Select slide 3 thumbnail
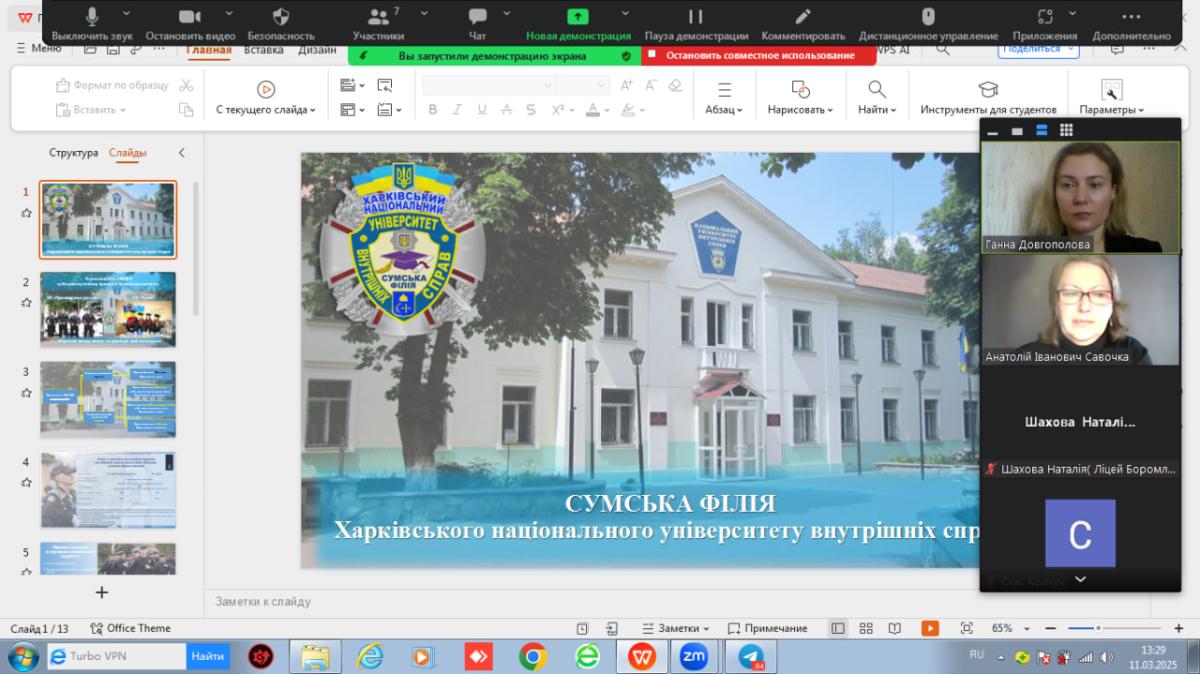This screenshot has width=1200, height=674. coord(108,399)
